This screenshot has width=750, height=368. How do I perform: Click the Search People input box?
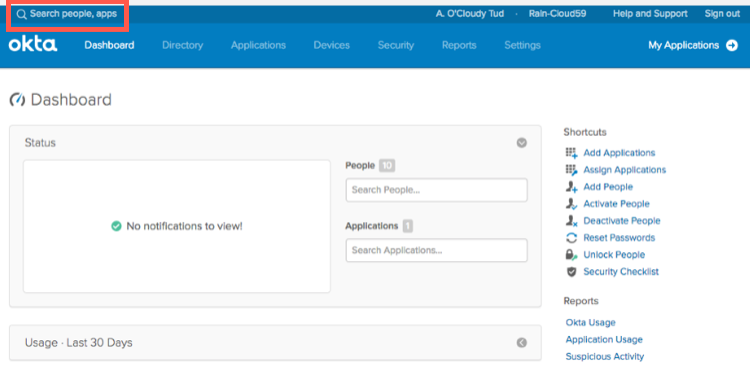(x=436, y=190)
